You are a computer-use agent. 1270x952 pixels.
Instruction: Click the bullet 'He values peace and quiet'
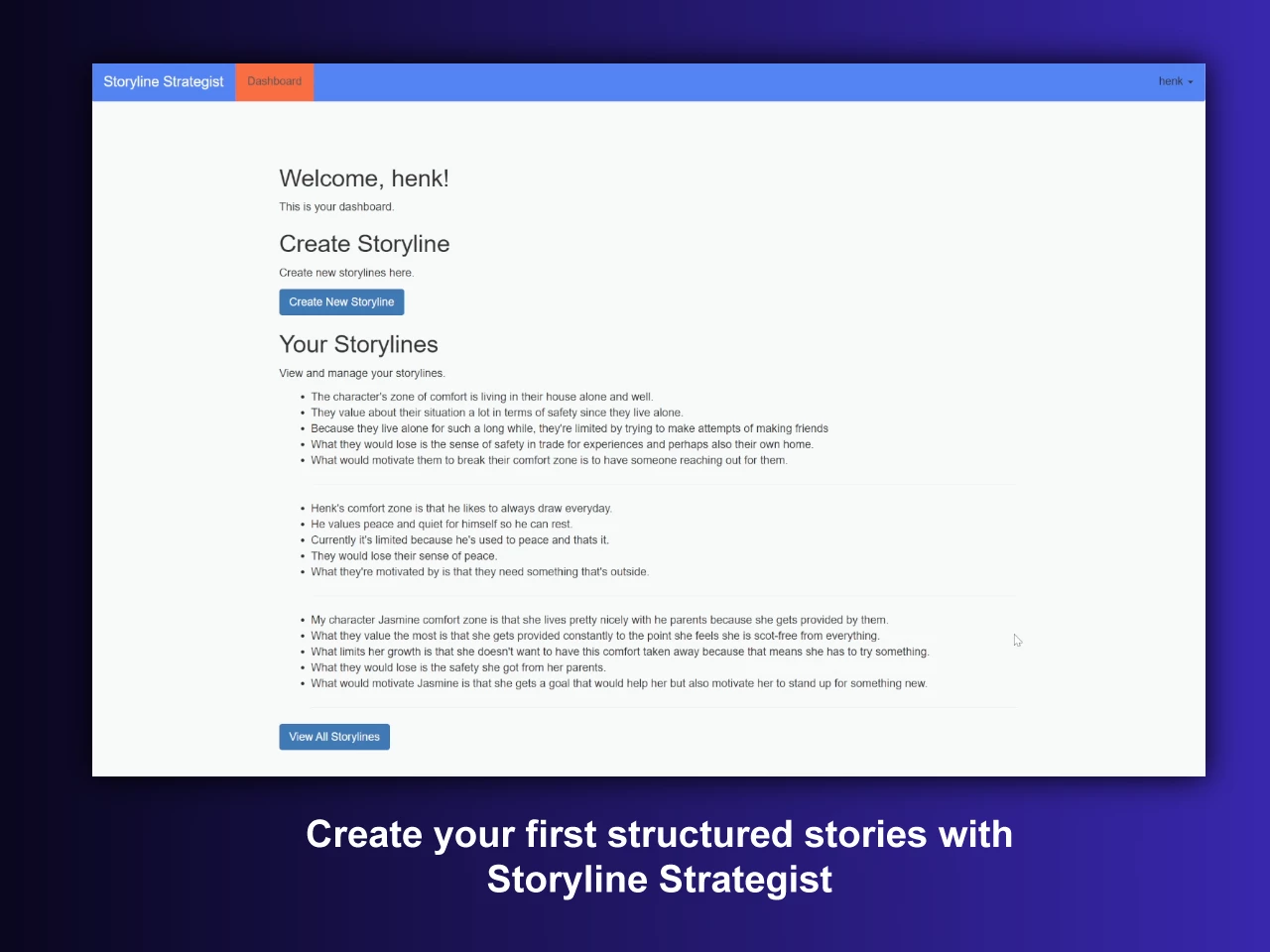[x=442, y=524]
